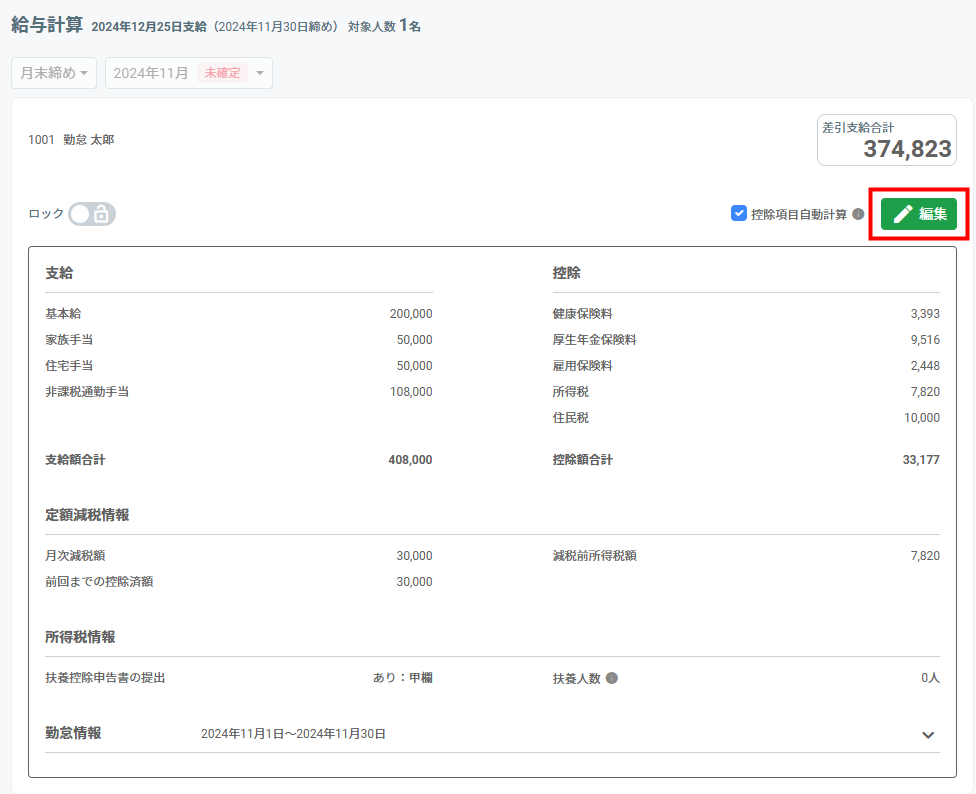Uncheck the 控除項目自動計算 checkbox
Image resolution: width=976 pixels, height=794 pixels.
738,213
